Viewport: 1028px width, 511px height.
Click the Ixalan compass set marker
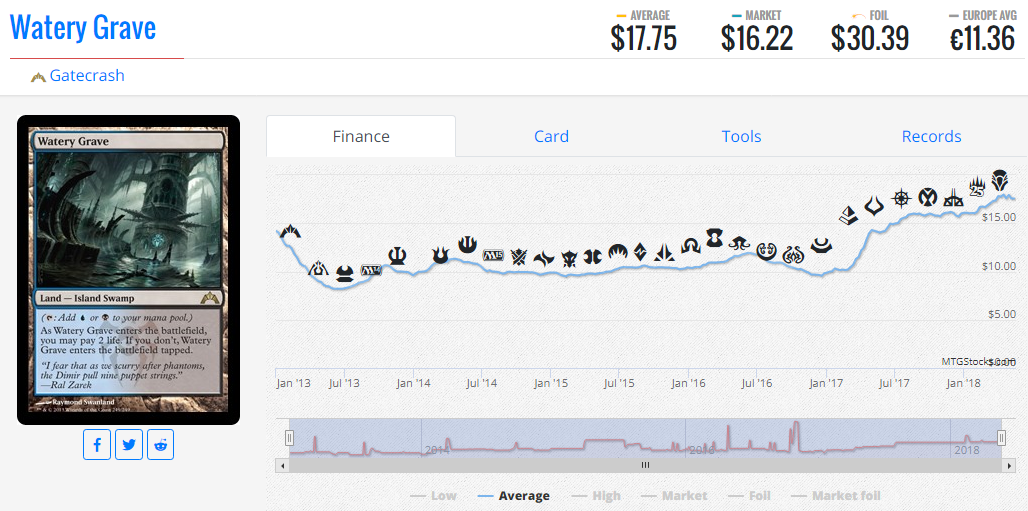pos(902,197)
